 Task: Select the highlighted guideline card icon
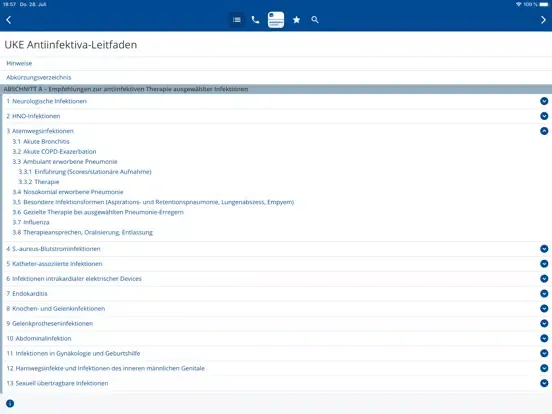(276, 20)
